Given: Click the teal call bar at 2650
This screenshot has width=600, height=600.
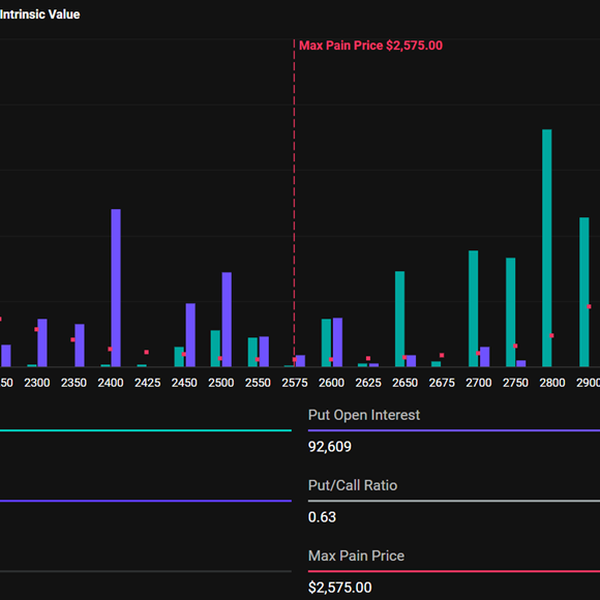Looking at the screenshot, I should coord(400,318).
